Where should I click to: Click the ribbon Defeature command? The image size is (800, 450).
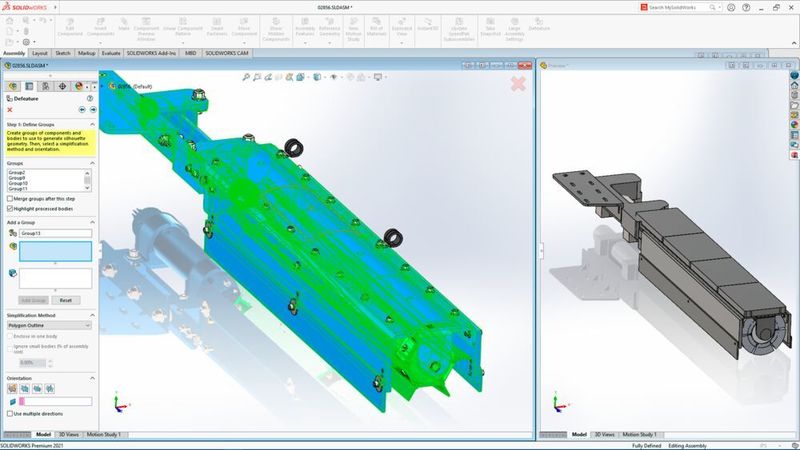point(539,24)
